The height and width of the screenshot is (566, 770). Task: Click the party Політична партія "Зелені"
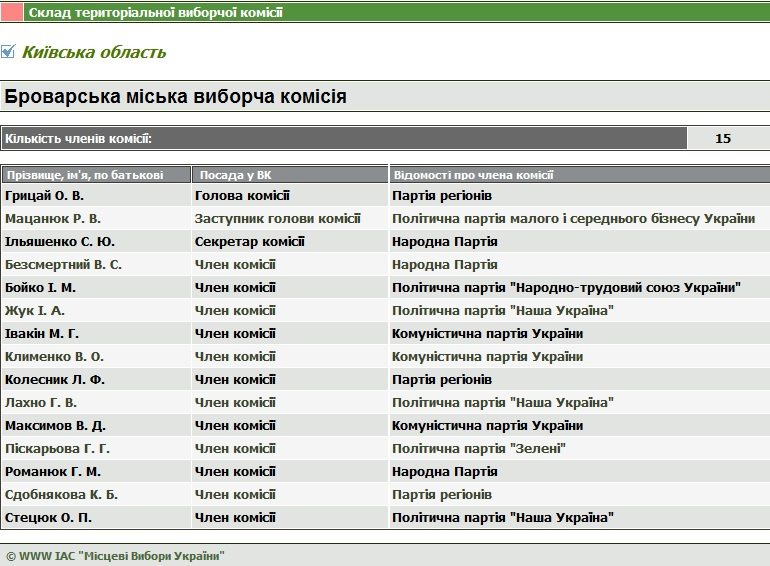(479, 449)
